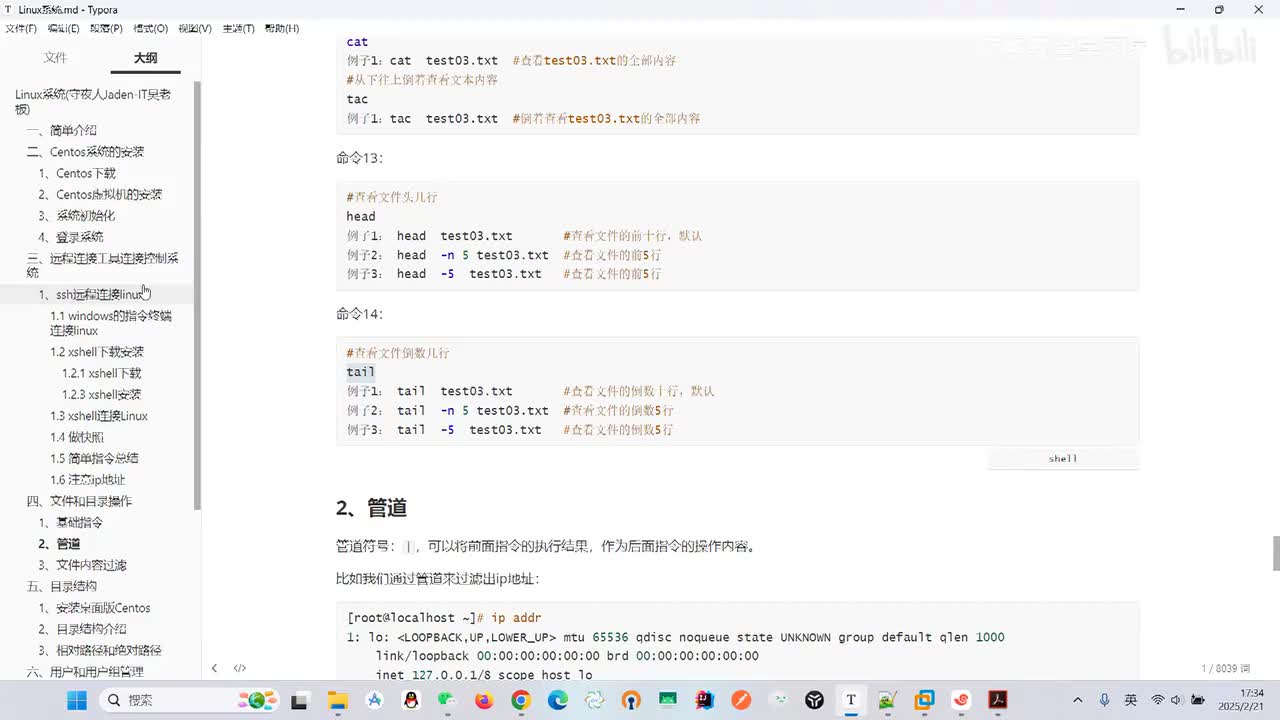The image size is (1280, 720).
Task: Click 3、文件内容过滤 in the outline
Action: tap(82, 565)
